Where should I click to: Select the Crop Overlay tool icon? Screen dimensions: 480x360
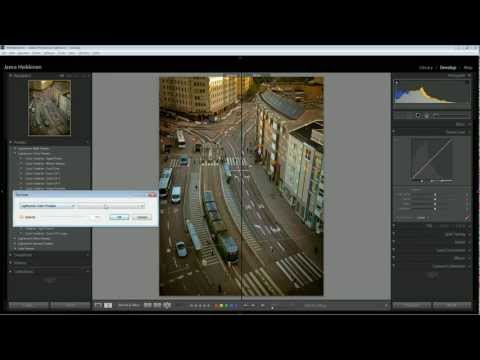[x=418, y=116]
